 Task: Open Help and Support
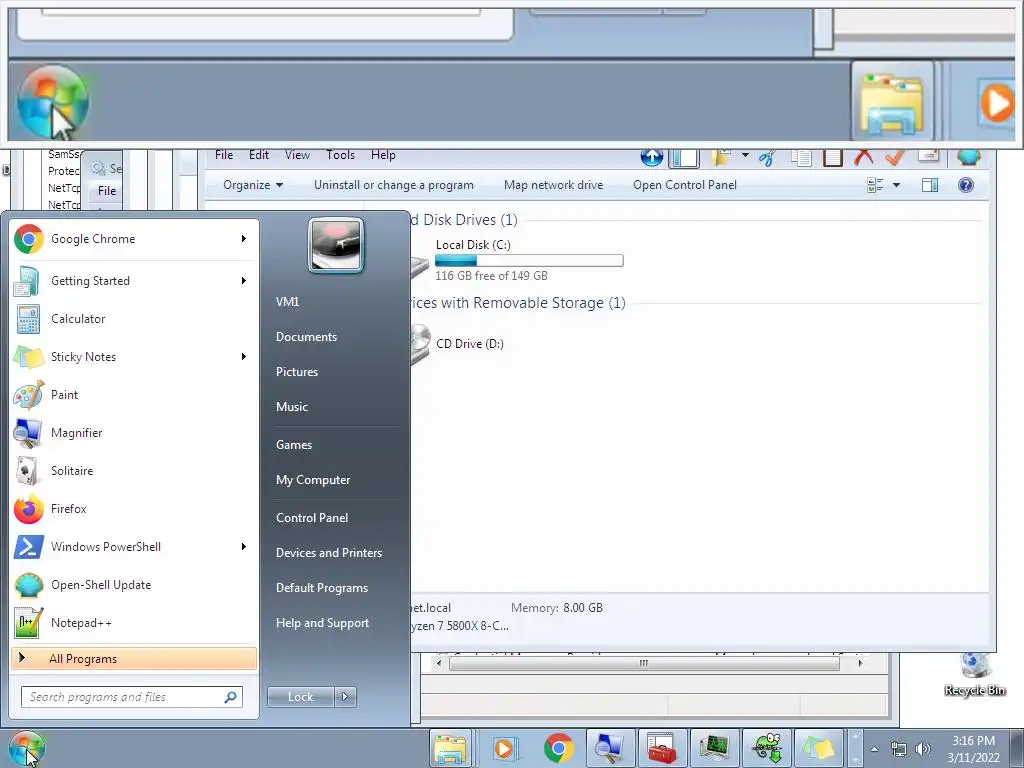pos(336,623)
